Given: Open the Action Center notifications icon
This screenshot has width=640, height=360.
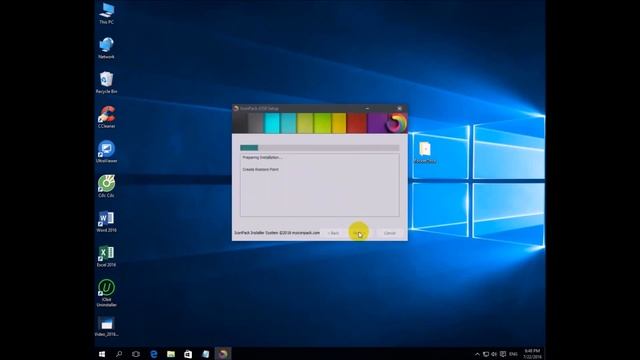Looking at the screenshot, I should pos(503,354).
